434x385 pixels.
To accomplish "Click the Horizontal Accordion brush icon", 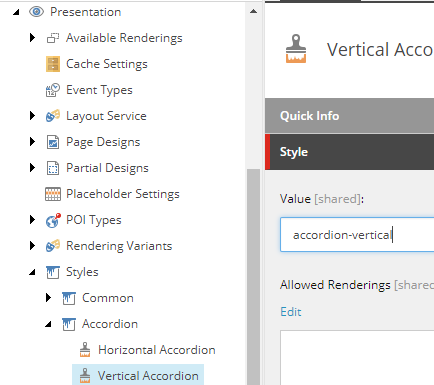I will [85, 350].
